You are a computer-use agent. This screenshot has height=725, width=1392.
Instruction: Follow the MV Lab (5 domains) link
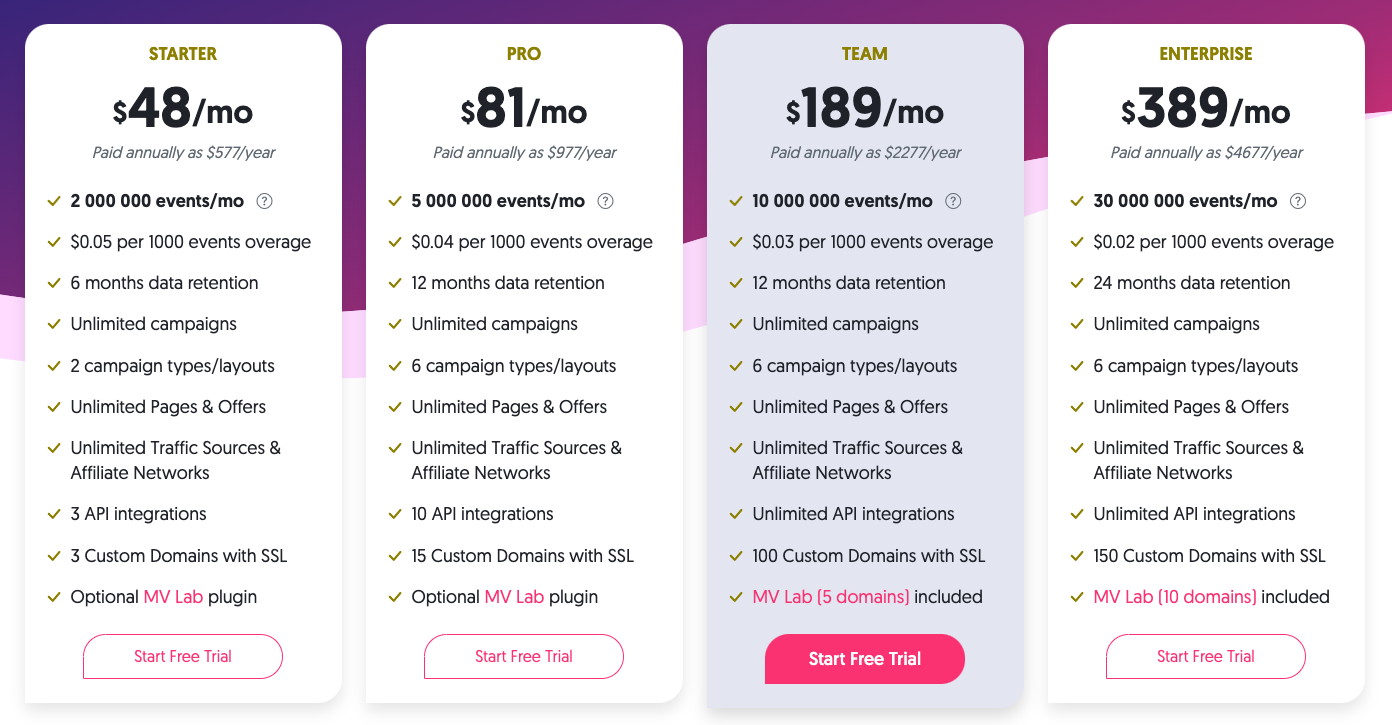[831, 597]
